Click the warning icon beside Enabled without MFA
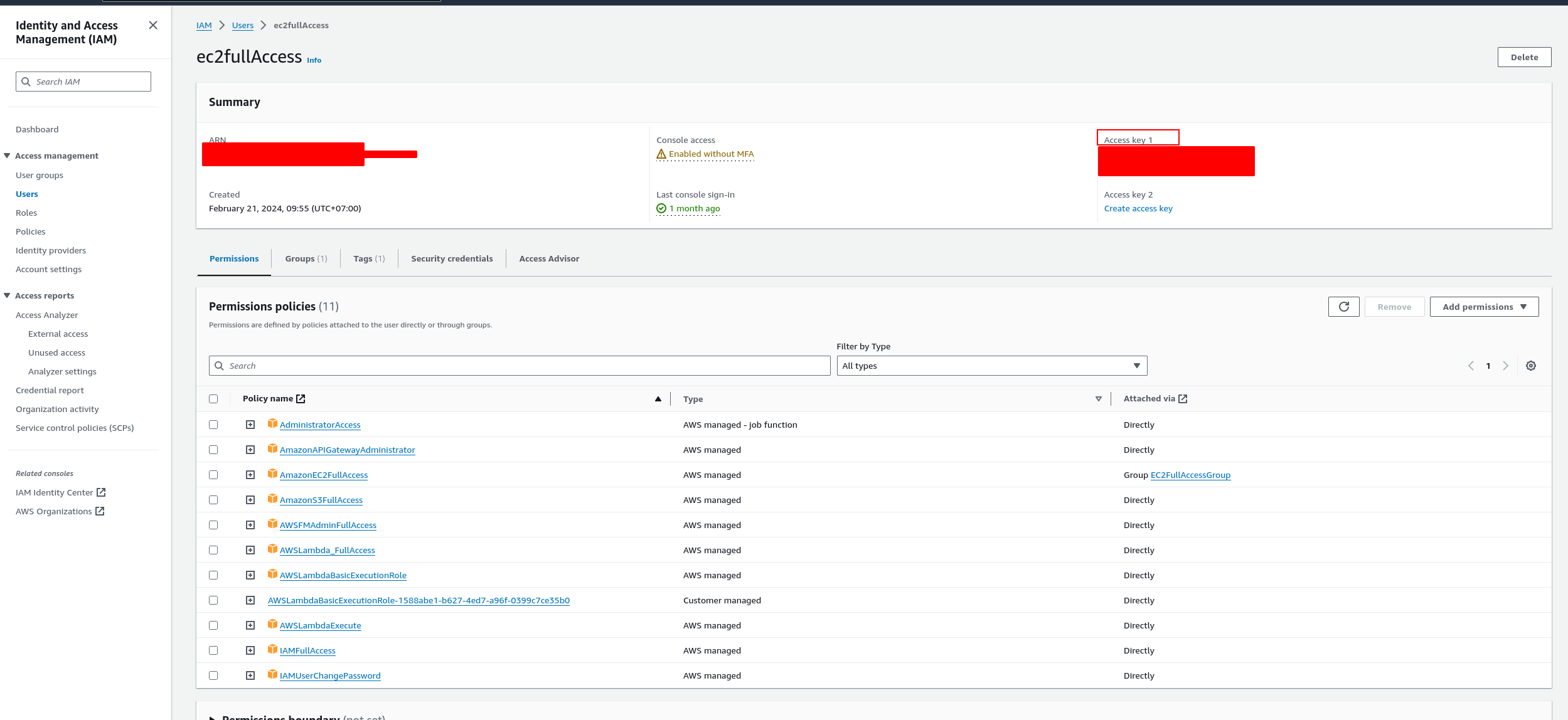 [x=661, y=154]
